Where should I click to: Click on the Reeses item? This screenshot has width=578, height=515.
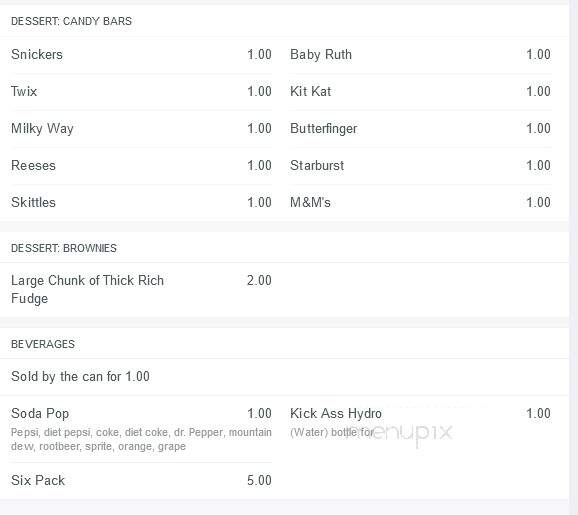tap(33, 166)
